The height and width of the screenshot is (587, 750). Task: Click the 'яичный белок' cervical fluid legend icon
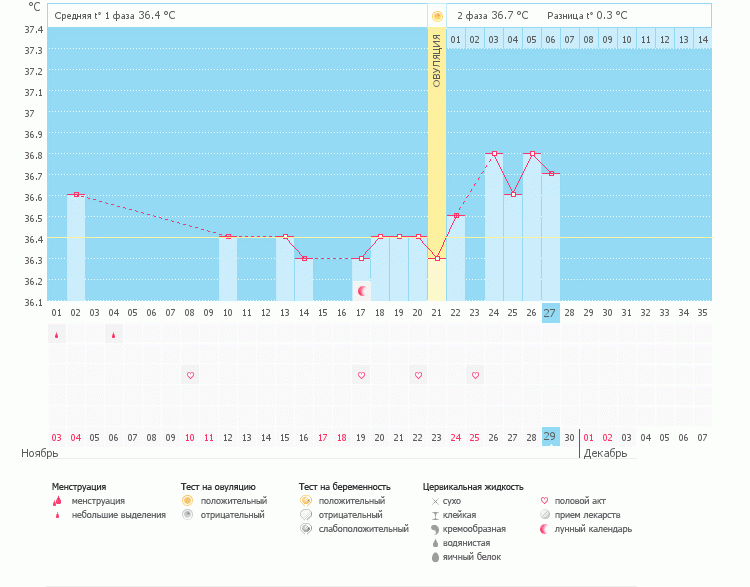pyautogui.click(x=435, y=557)
